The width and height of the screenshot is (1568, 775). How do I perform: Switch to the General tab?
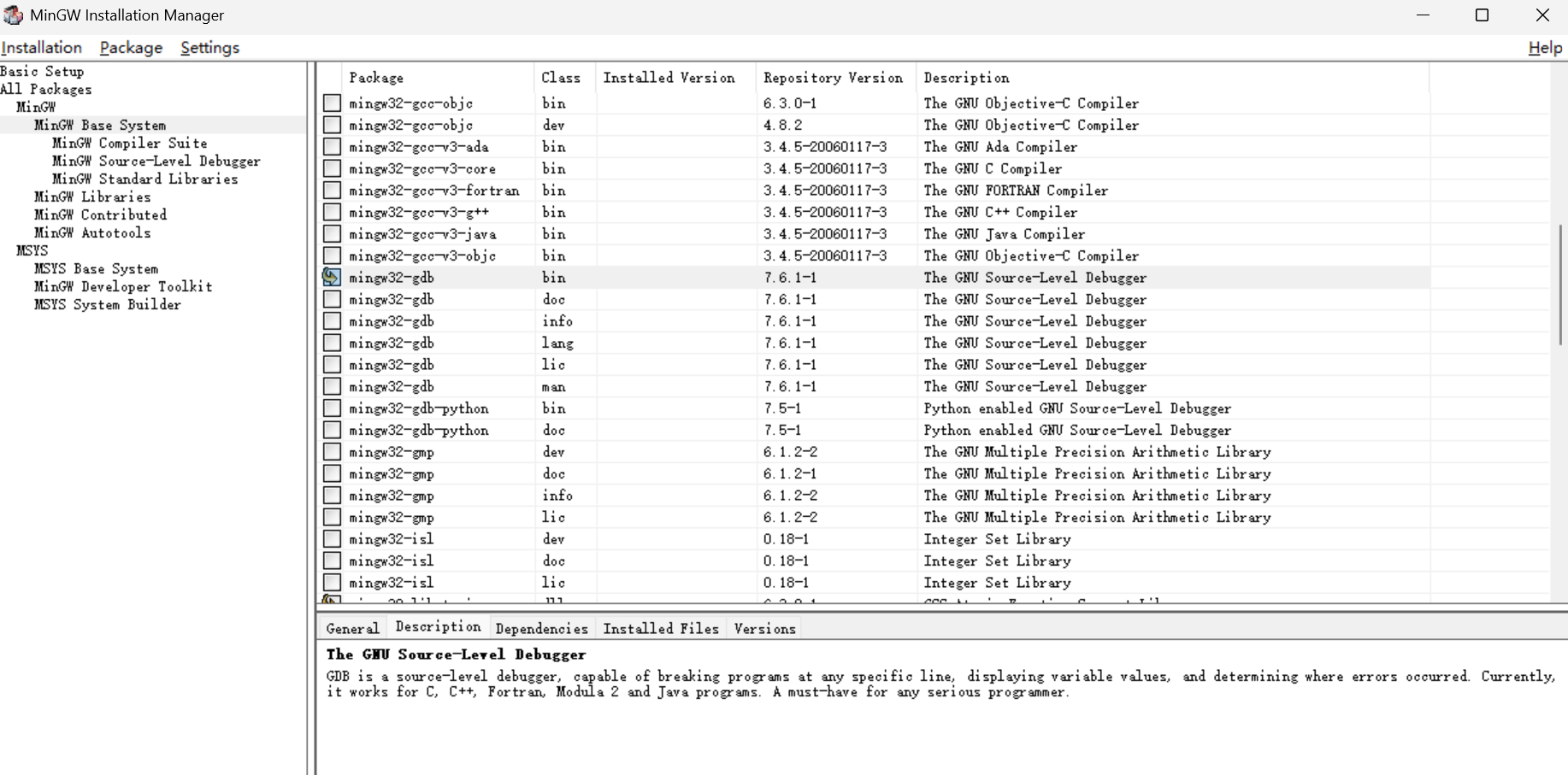[x=352, y=628]
